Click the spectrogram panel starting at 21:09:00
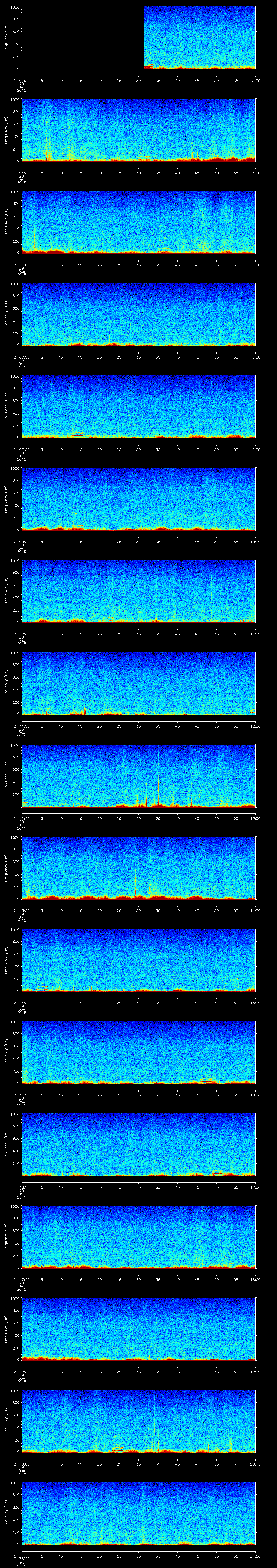 pyautogui.click(x=138, y=499)
